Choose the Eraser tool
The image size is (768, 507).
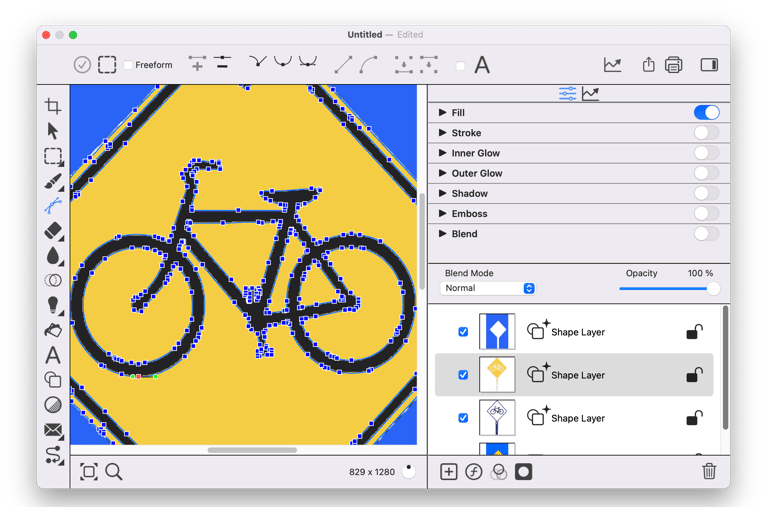click(53, 231)
